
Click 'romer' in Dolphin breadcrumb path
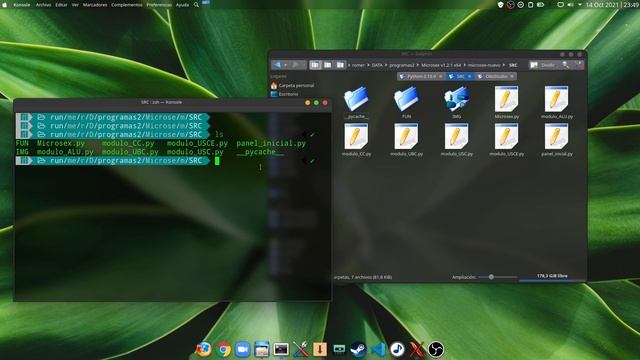pos(358,65)
